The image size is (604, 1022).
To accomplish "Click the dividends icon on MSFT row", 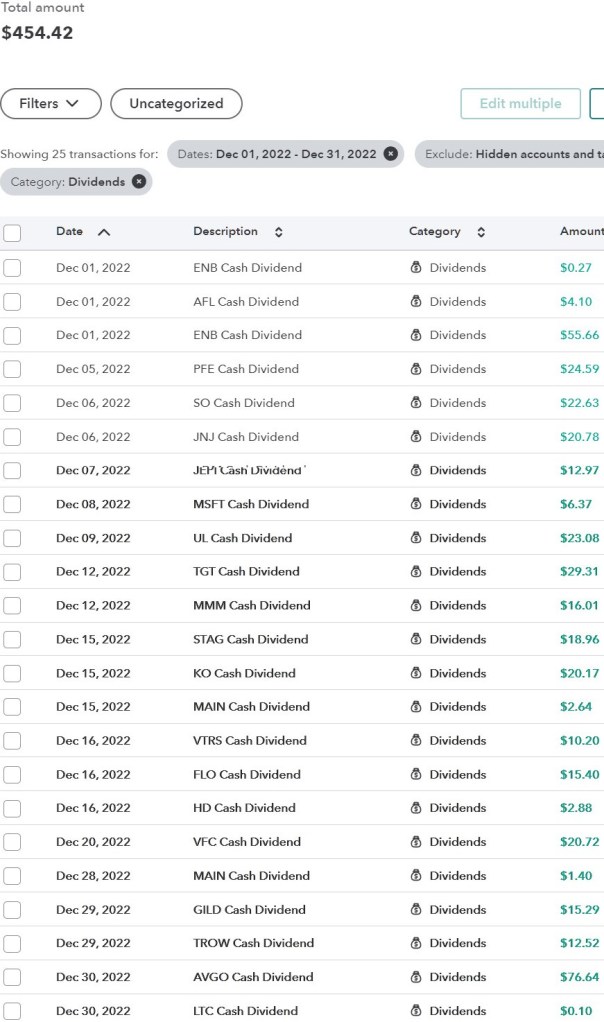I will [x=416, y=504].
